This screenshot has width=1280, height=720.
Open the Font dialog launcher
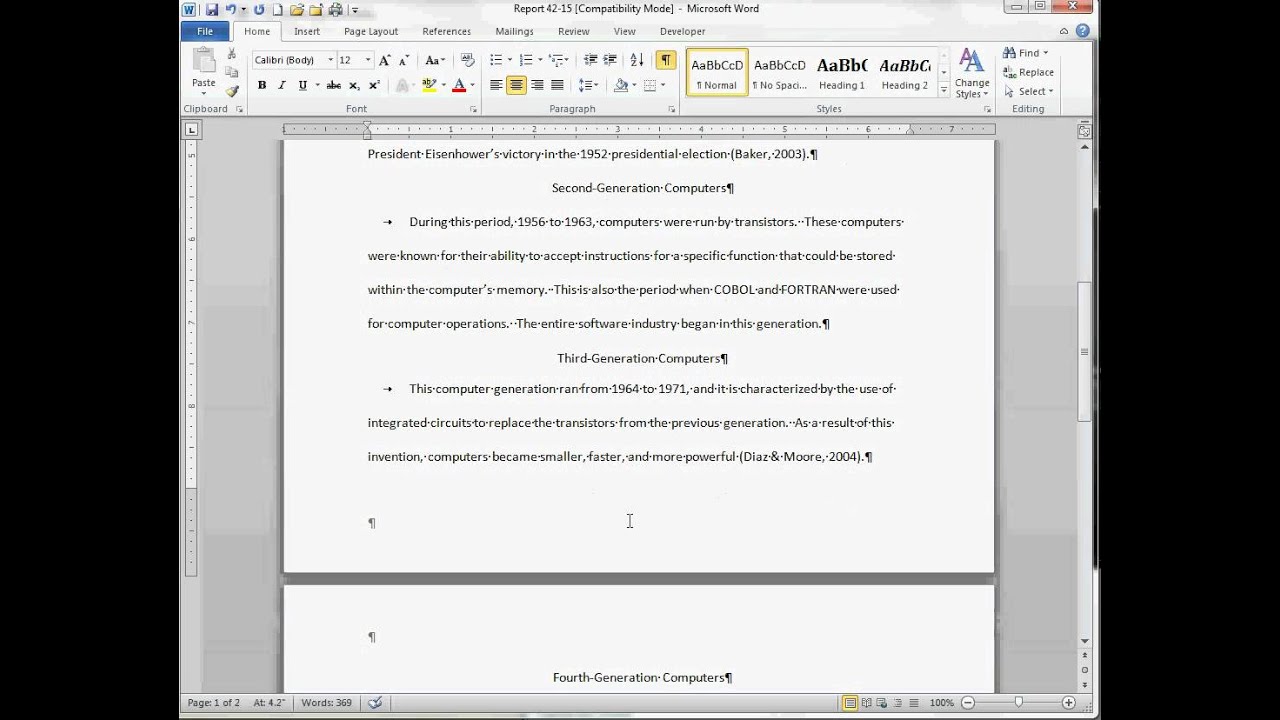click(473, 109)
